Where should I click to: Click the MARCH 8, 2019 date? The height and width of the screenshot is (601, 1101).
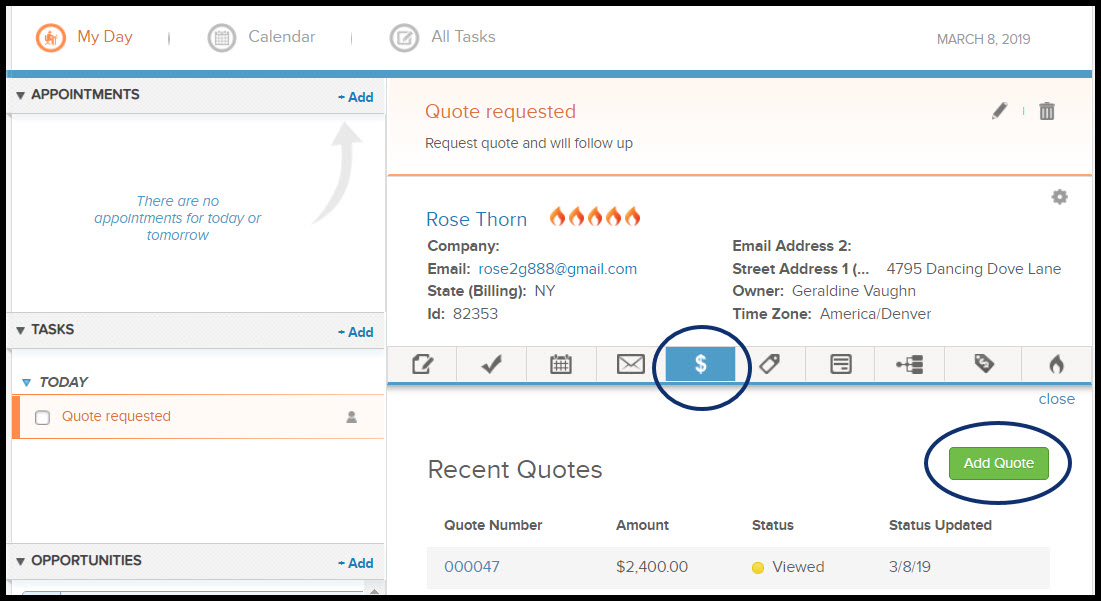(983, 39)
